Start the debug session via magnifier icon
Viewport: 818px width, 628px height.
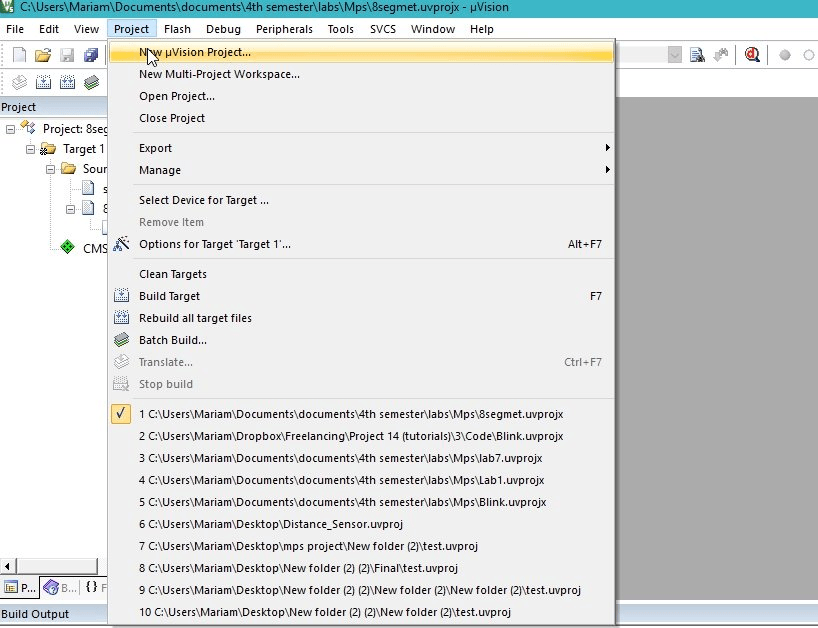pyautogui.click(x=751, y=56)
